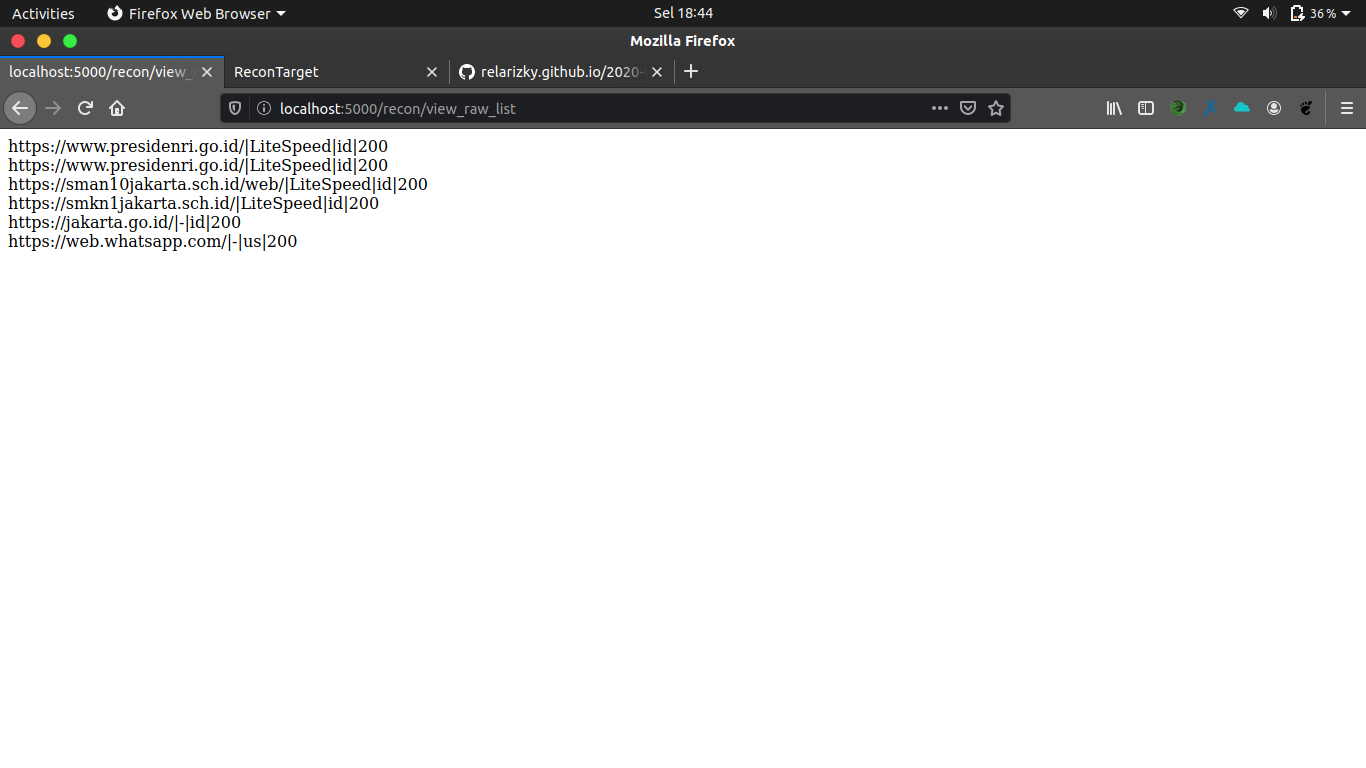Click the jakarta.go.id line
This screenshot has width=1366, height=768.
coord(125,222)
